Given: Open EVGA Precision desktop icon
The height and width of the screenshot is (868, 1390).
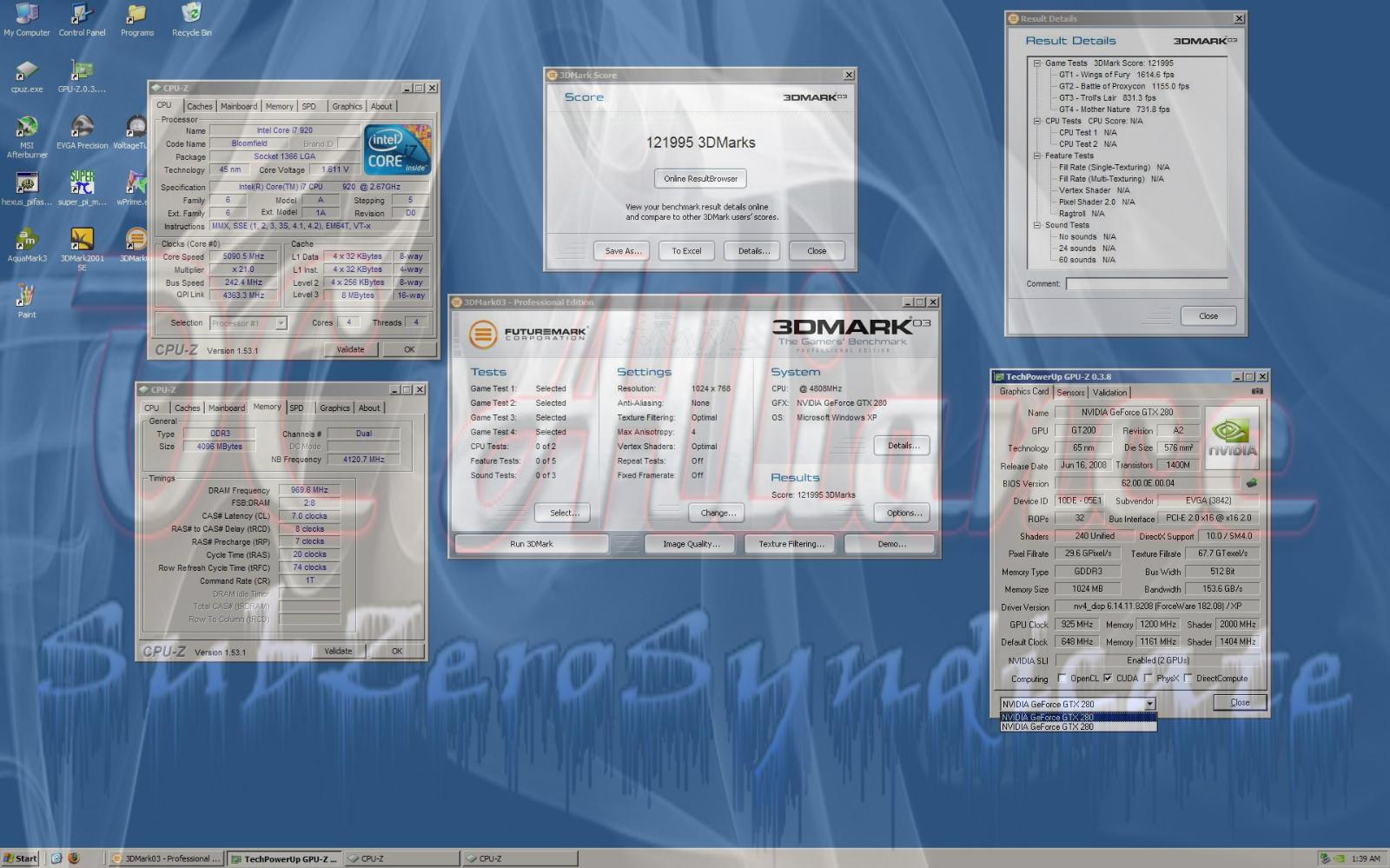Looking at the screenshot, I should 82,133.
